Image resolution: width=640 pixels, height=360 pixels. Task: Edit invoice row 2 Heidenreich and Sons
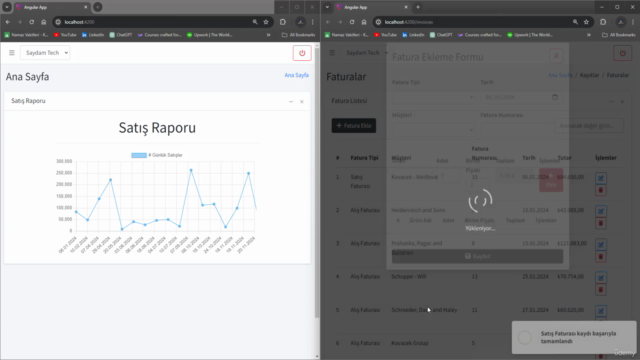[601, 211]
